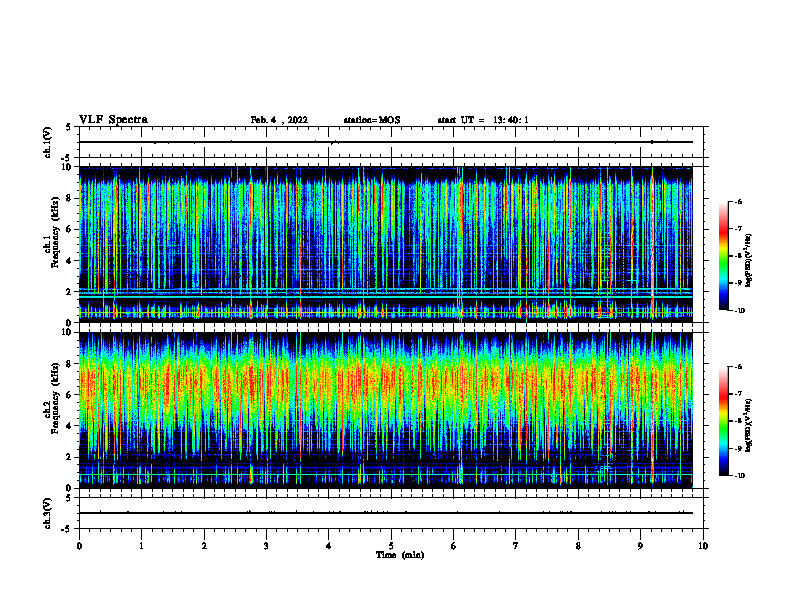Click the "6" kHz tick on ch.1 frequency axis
The width and height of the screenshot is (792, 612).
point(70,229)
